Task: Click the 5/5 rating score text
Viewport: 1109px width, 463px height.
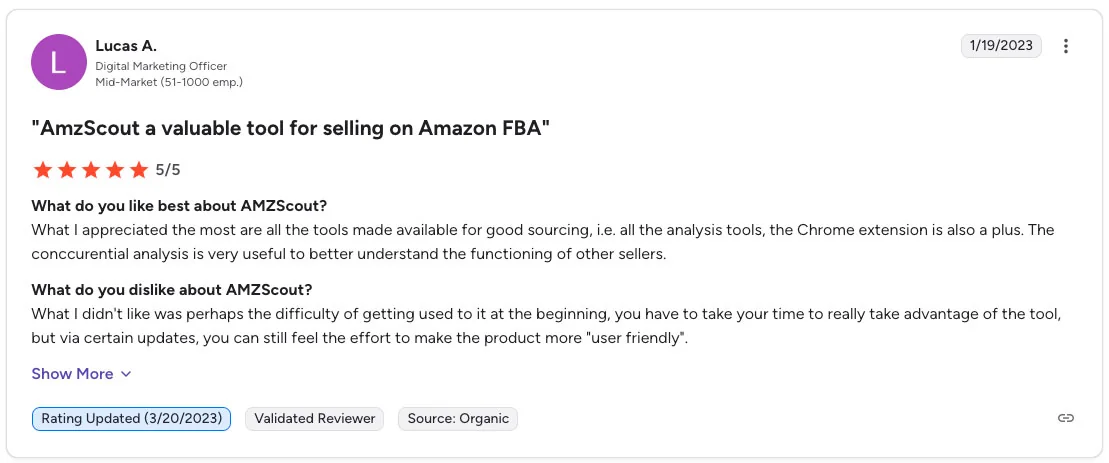Action: [x=168, y=170]
